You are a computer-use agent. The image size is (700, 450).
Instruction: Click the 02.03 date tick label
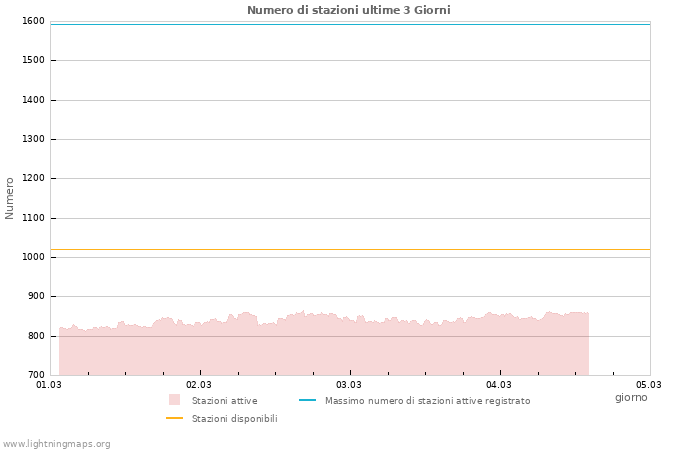pyautogui.click(x=199, y=384)
